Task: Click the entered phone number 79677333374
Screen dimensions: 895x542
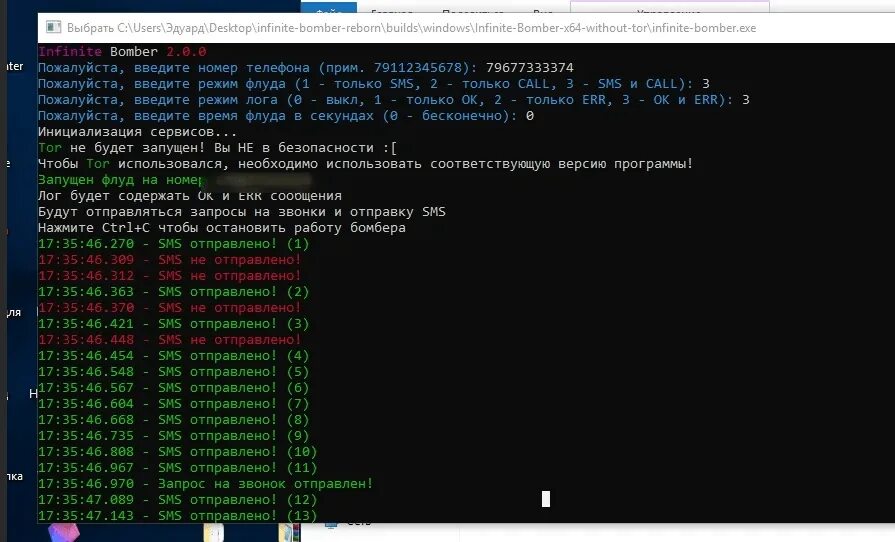Action: pos(530,67)
